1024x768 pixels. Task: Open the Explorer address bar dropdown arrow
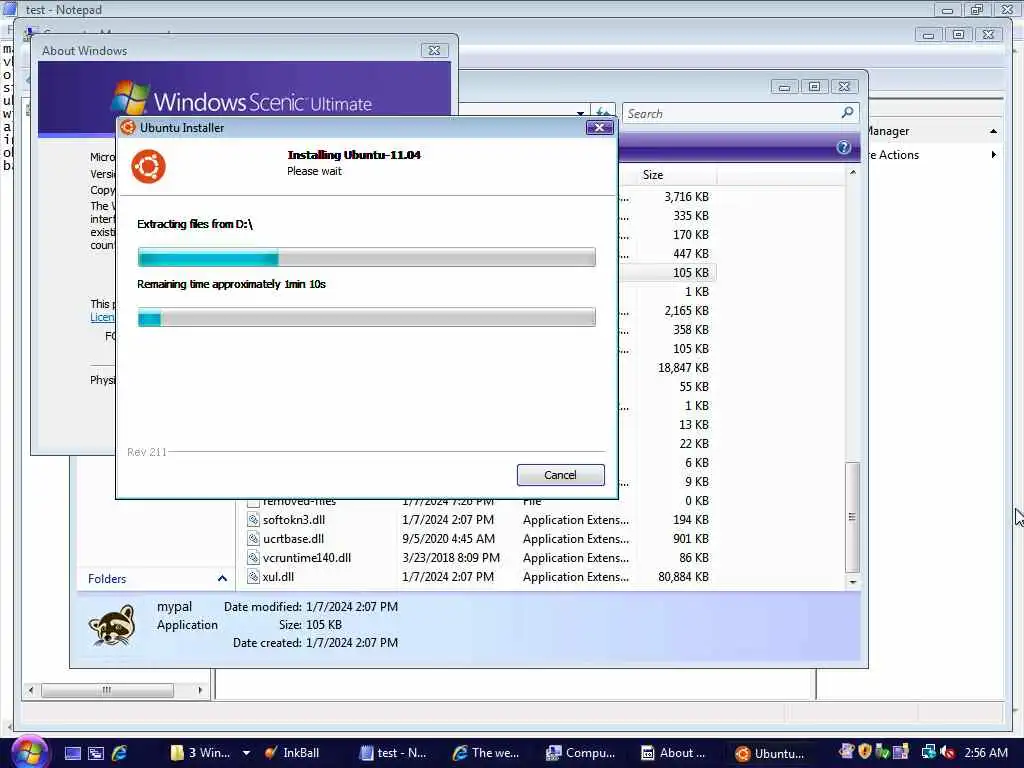pyautogui.click(x=580, y=113)
